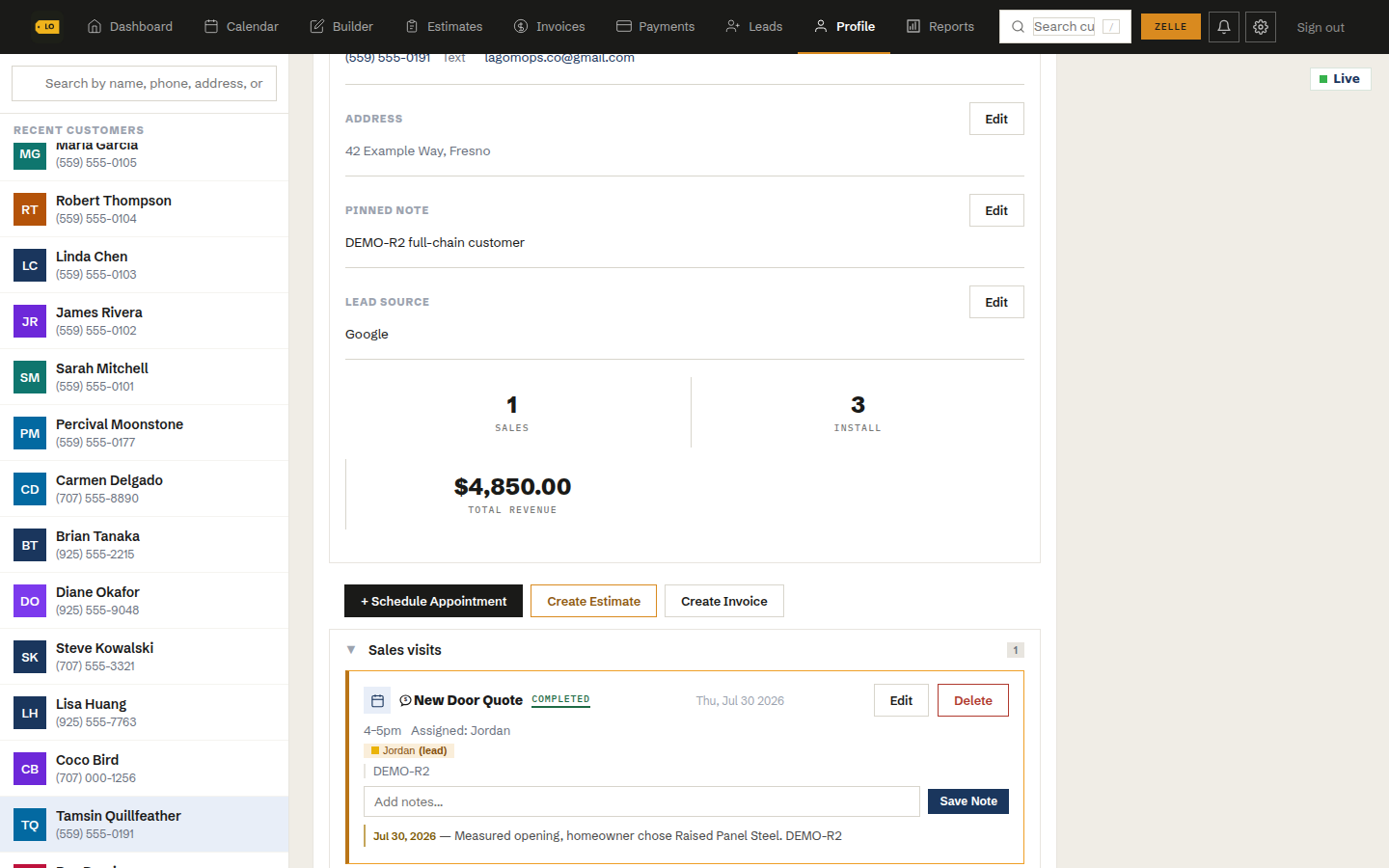Click the Google lead source value
Screen dimensions: 1389x868
pos(367,335)
